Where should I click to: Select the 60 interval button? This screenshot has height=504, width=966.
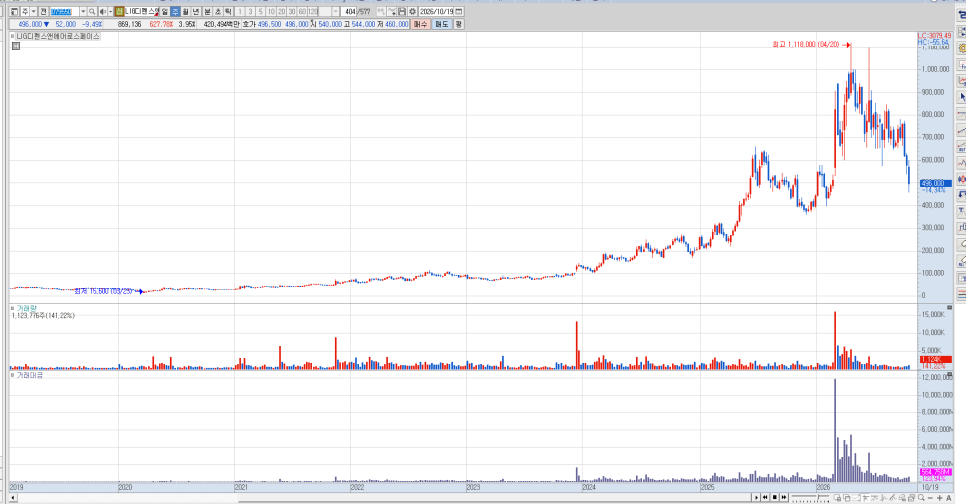[302, 11]
